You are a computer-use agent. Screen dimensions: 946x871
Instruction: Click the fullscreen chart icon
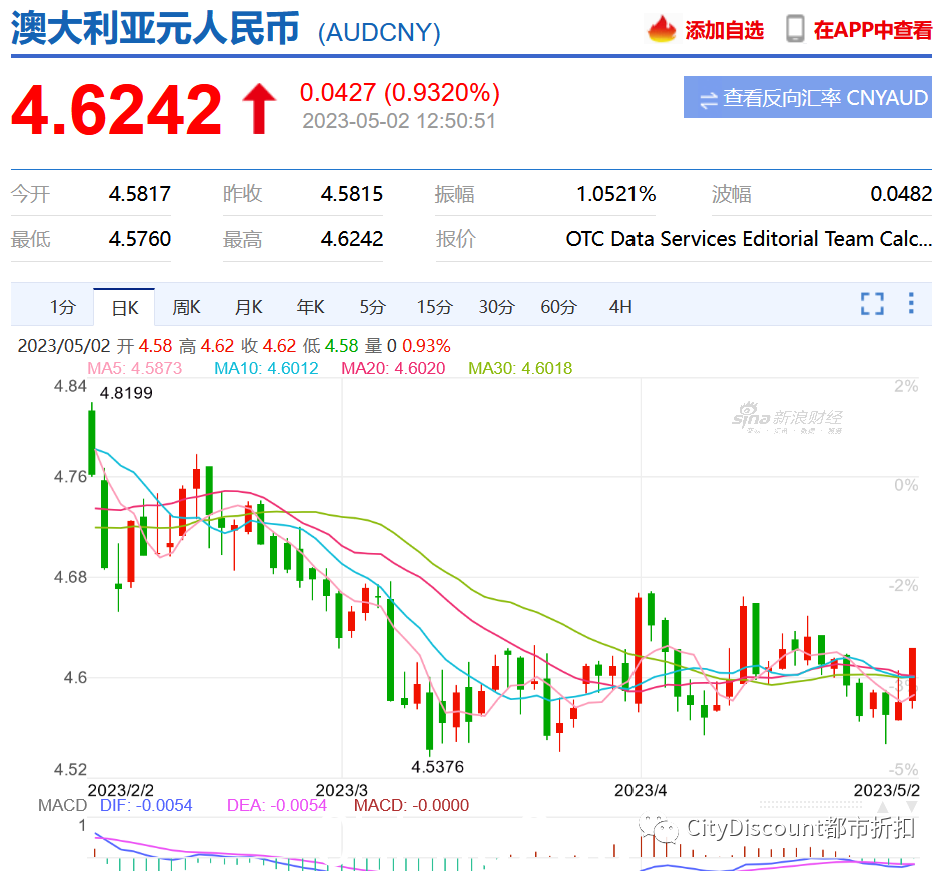tap(872, 303)
